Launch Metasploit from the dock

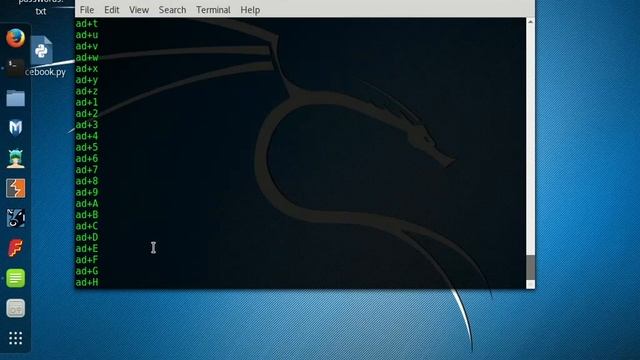pyautogui.click(x=16, y=128)
